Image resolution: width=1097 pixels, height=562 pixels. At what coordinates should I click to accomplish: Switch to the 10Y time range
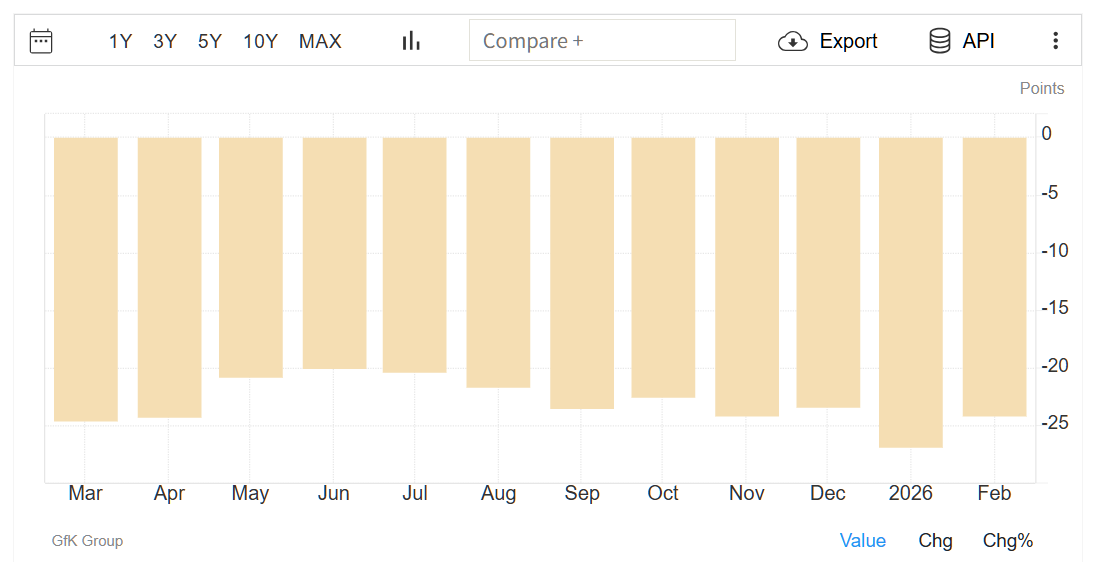(x=260, y=41)
